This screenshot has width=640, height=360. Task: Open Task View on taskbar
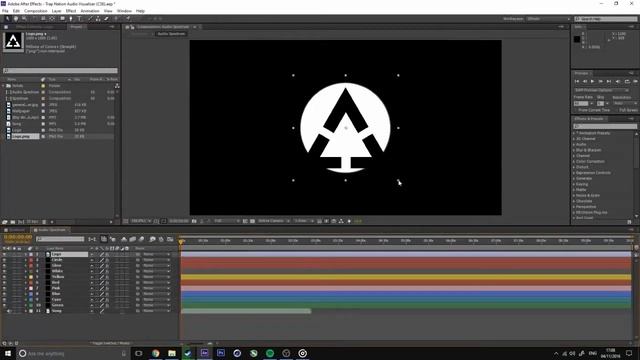pos(138,353)
